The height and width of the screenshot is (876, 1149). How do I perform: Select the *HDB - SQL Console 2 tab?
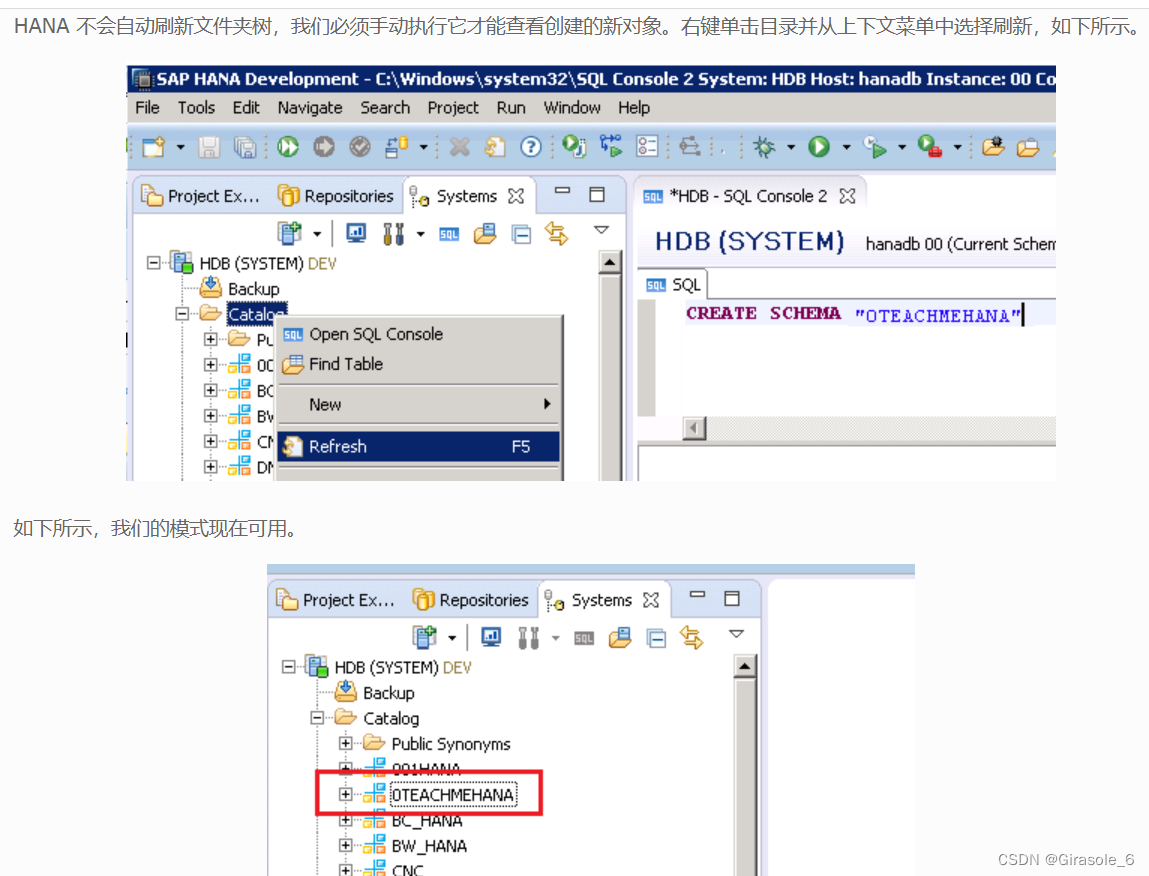[749, 196]
